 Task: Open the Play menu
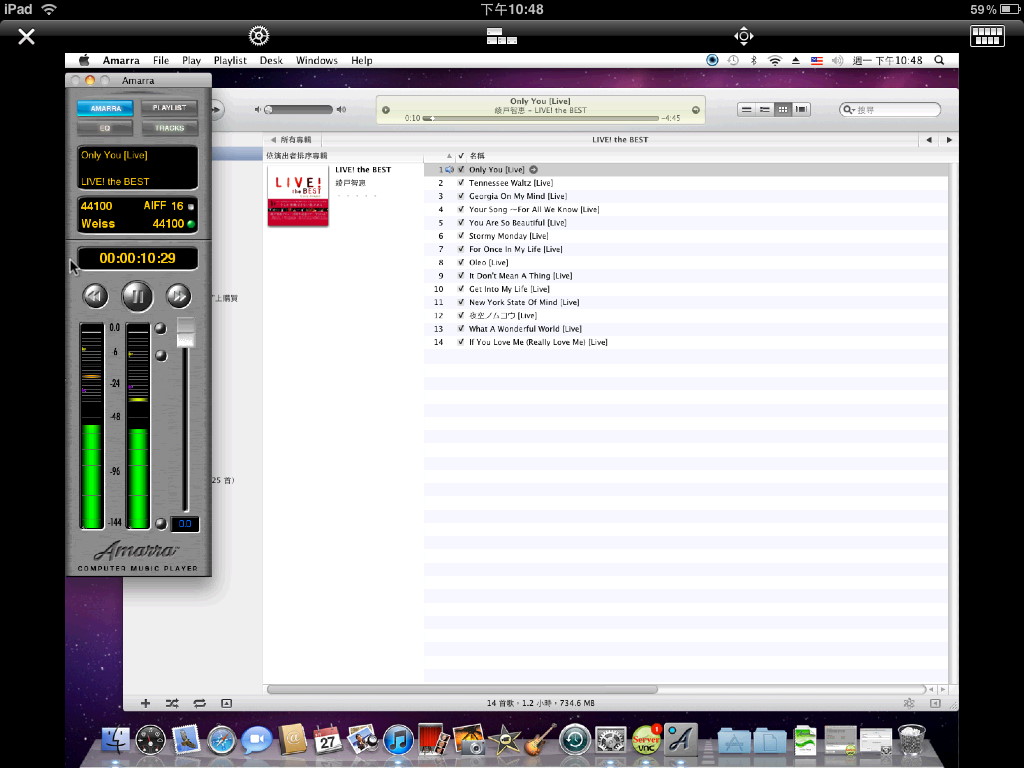pyautogui.click(x=191, y=60)
